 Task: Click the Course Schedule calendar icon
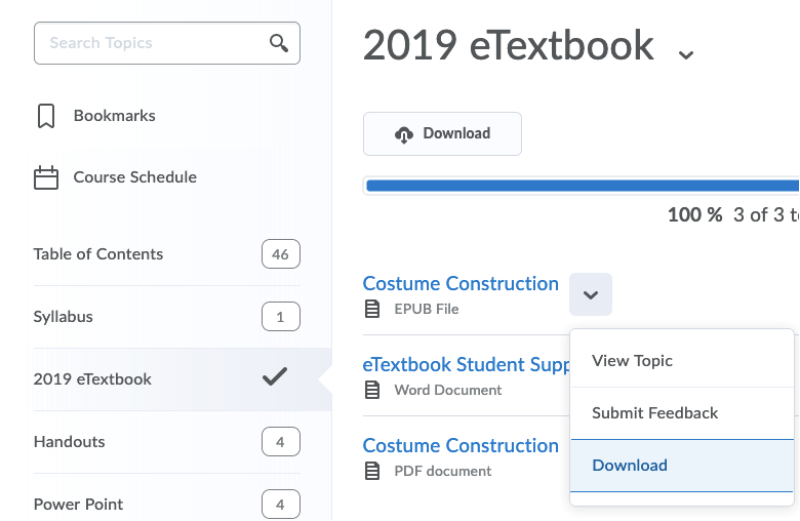pyautogui.click(x=46, y=178)
